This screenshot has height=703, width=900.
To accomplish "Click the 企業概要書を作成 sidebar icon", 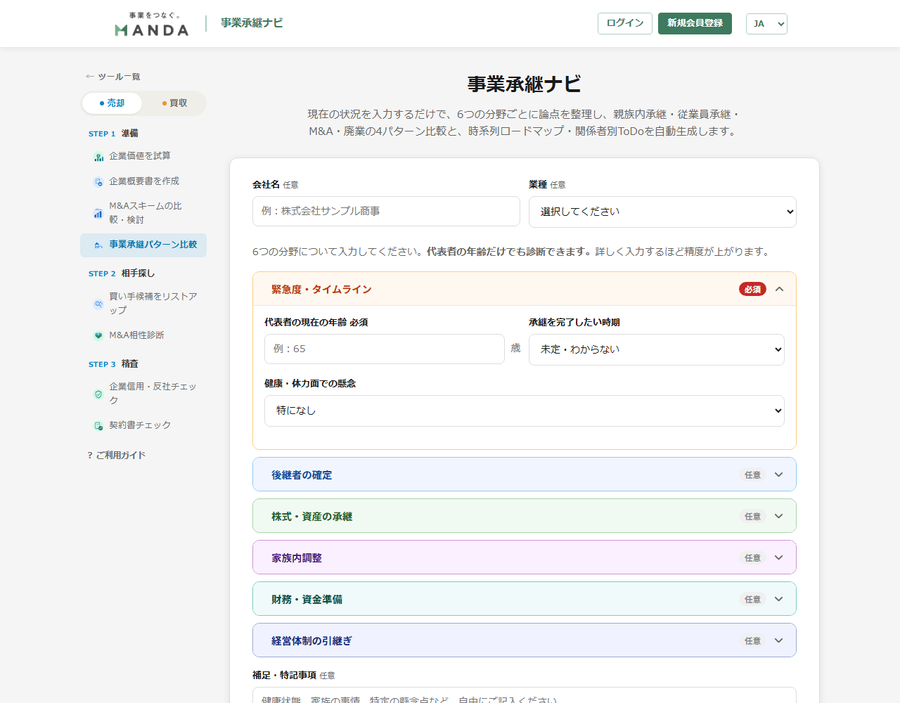I will click(98, 182).
